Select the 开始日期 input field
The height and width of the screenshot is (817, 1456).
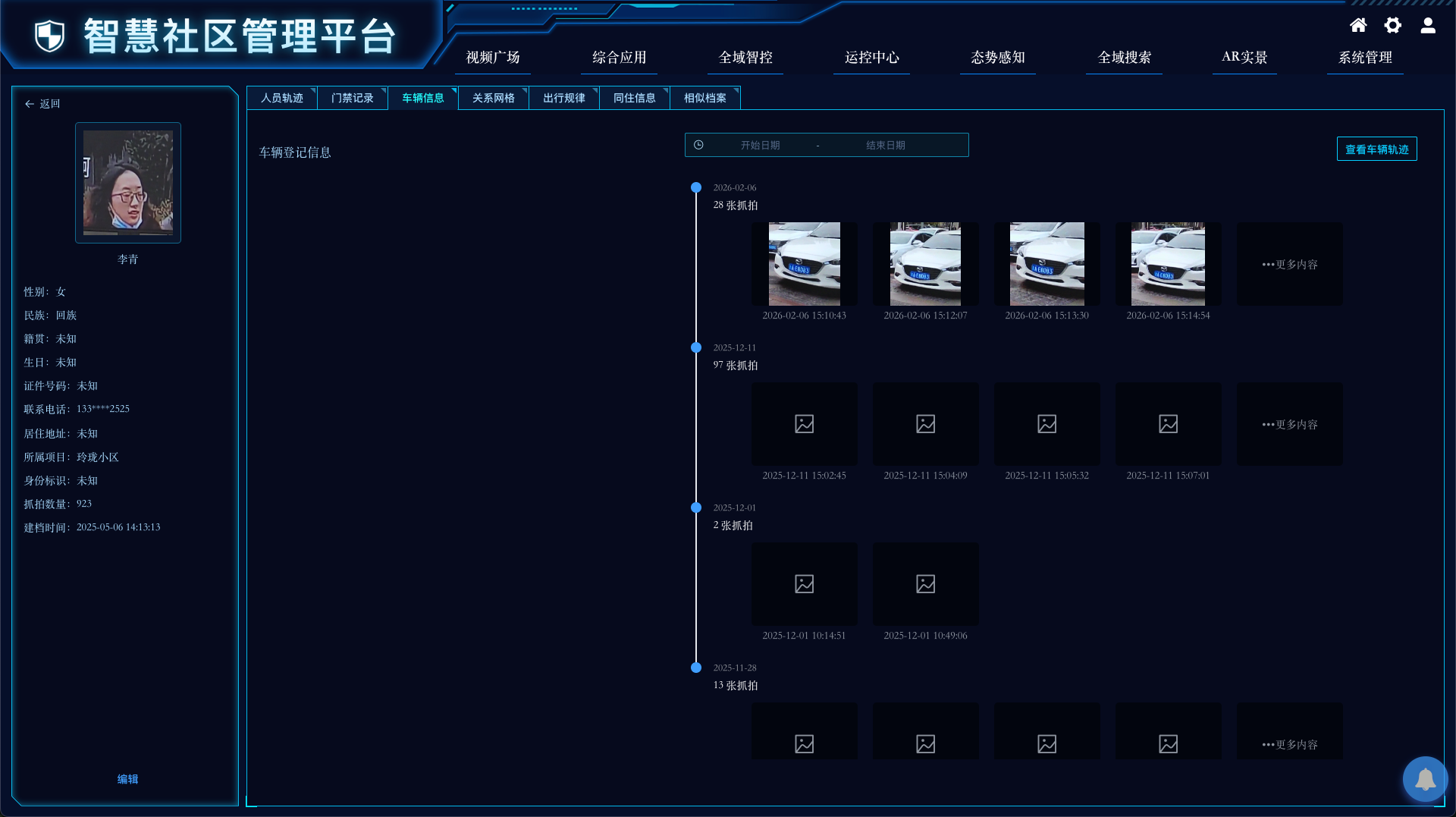[x=761, y=145]
